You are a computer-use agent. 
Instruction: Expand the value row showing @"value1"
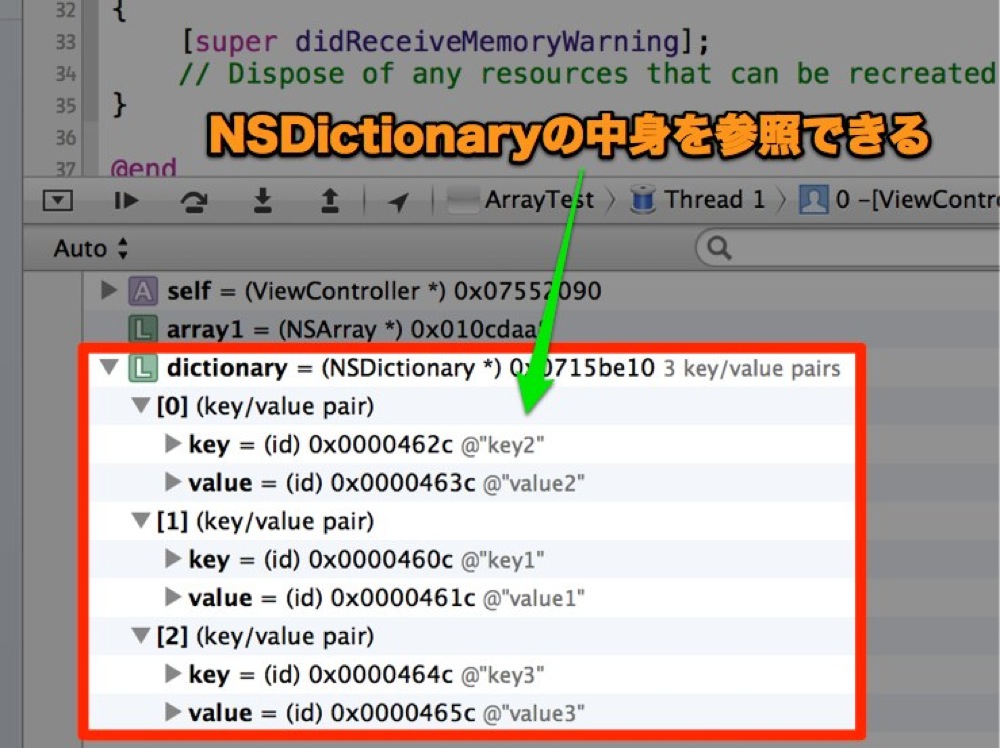pyautogui.click(x=173, y=596)
